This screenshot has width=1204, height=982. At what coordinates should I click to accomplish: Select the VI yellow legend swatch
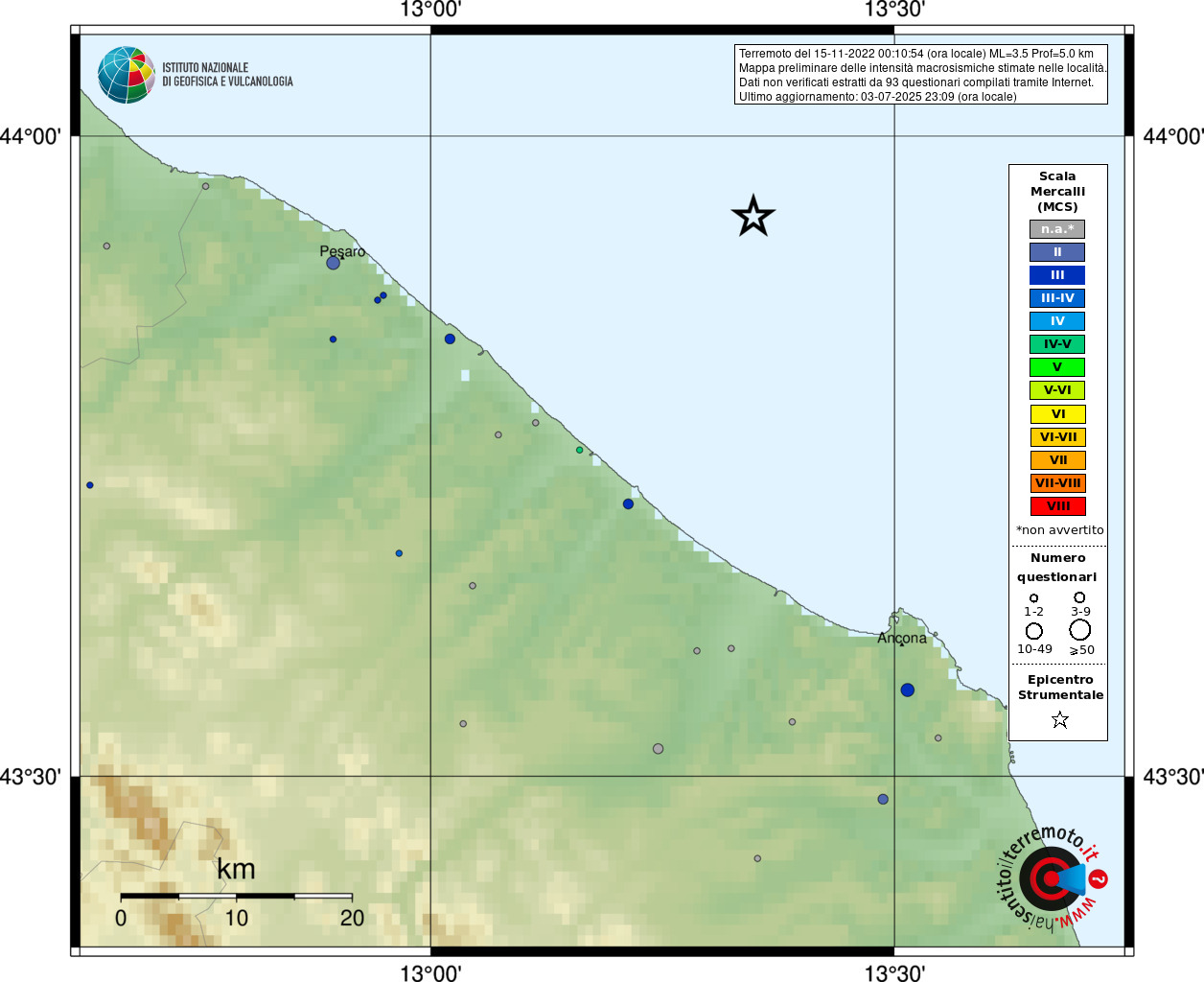(x=1057, y=414)
